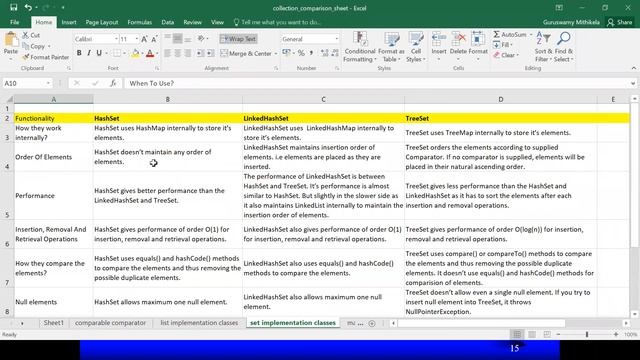Switch to Page Break Preview view
Image resolution: width=640 pixels, height=360 pixels.
click(x=547, y=334)
